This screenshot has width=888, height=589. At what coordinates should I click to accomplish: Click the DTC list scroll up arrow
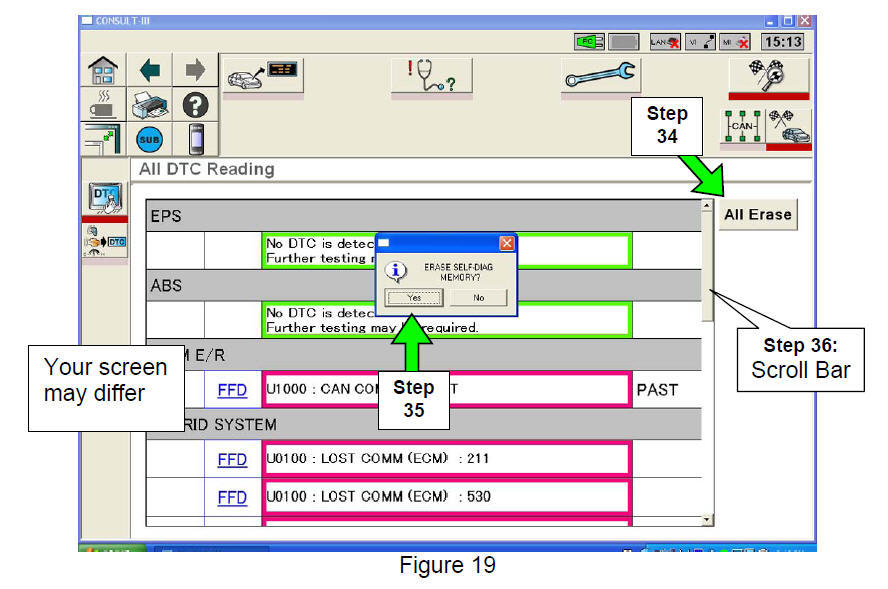(707, 206)
